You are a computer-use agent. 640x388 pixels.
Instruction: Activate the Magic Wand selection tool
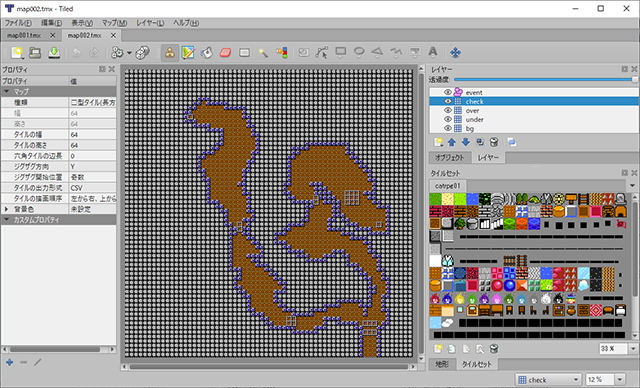(263, 53)
